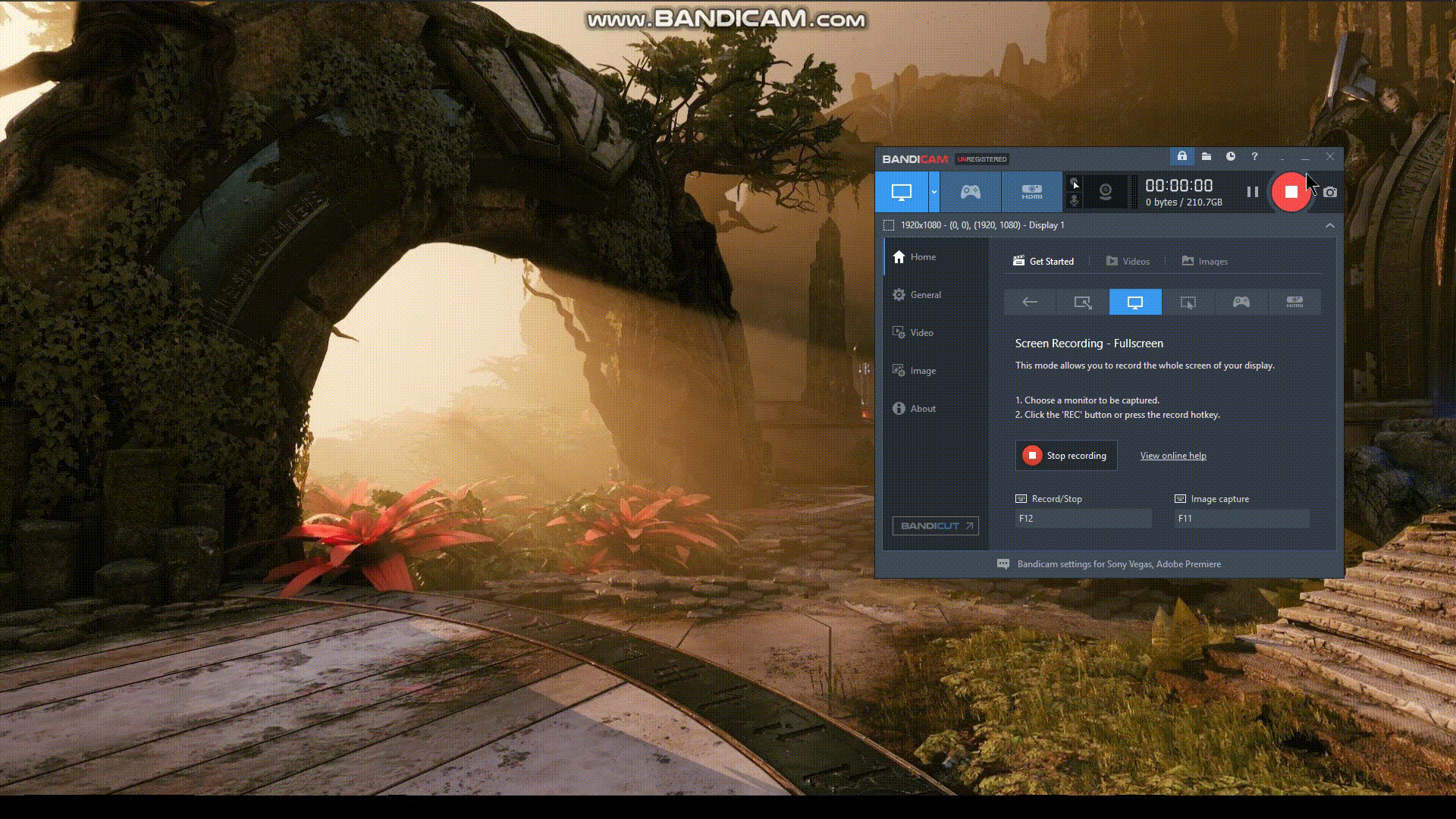Open the screen mode dropdown arrow
Screen dimensions: 1456x819
pos(934,192)
